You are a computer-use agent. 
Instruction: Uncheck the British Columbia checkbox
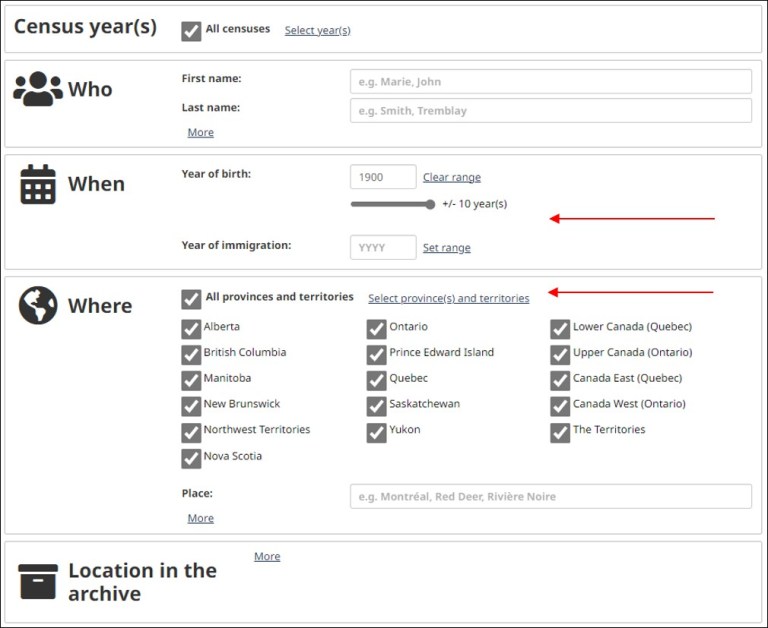[x=191, y=355]
